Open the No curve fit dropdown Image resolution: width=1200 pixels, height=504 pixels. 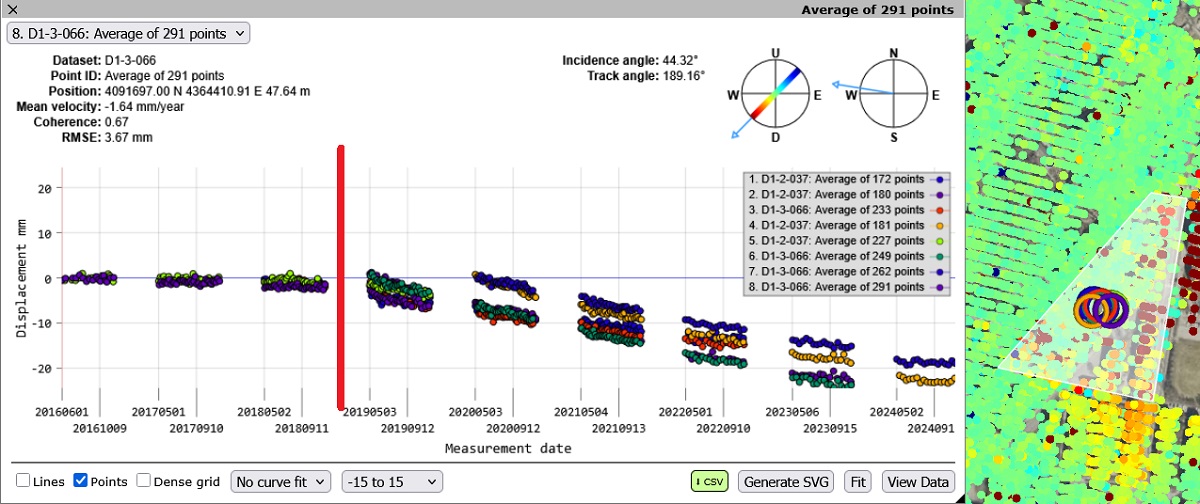[x=280, y=481]
